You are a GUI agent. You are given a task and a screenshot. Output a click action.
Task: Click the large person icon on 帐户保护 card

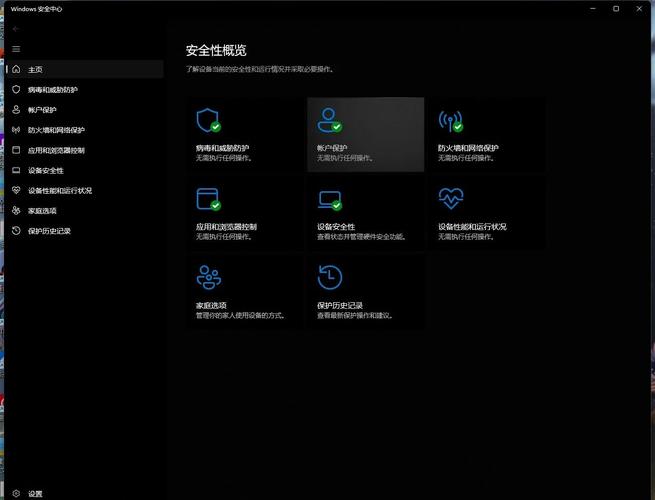point(330,120)
